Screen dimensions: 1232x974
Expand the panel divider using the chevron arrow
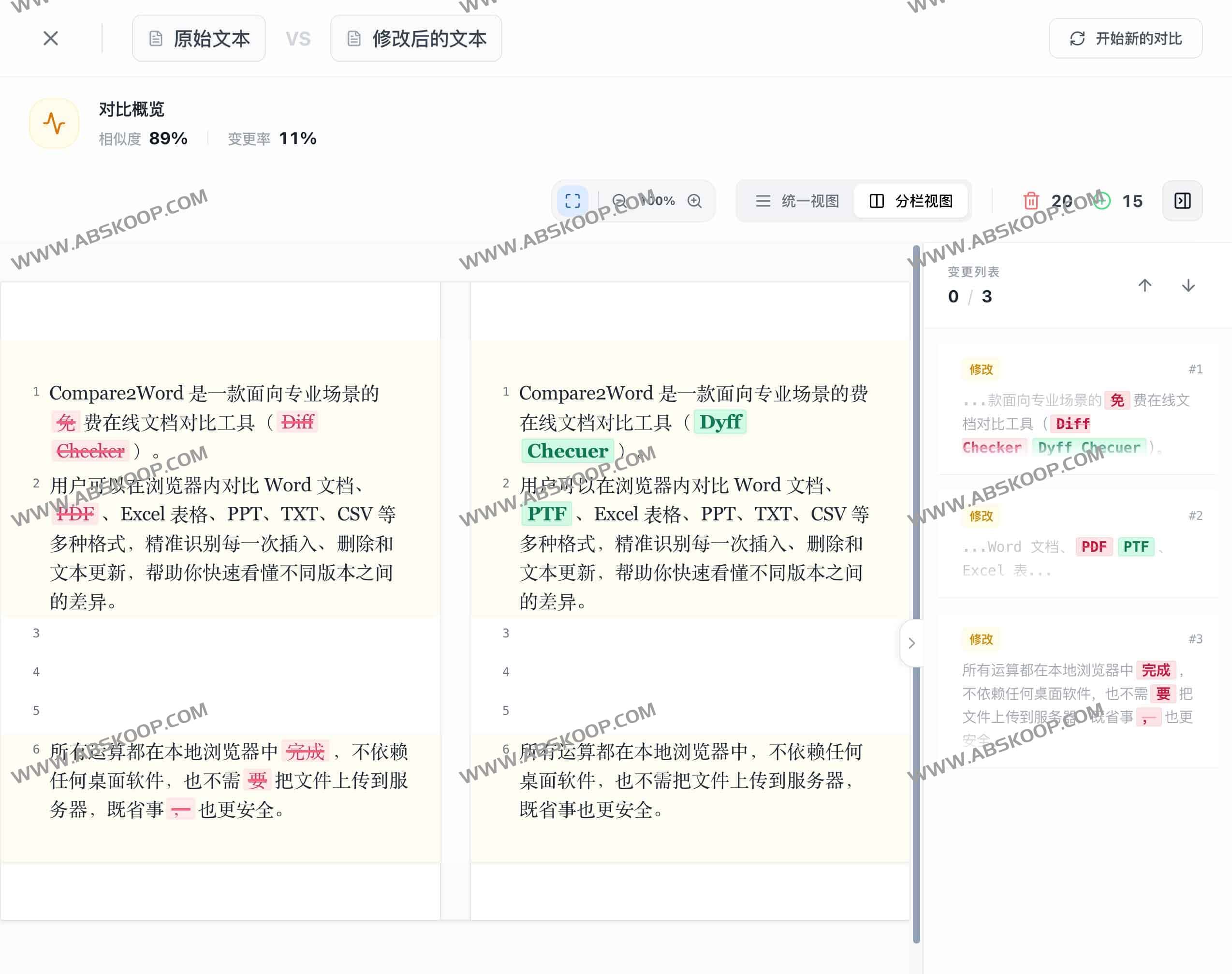coord(912,643)
